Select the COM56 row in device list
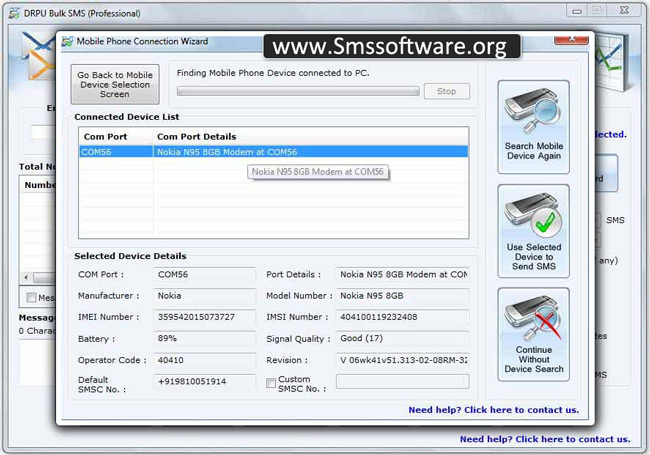This screenshot has width=650, height=455. (274, 152)
